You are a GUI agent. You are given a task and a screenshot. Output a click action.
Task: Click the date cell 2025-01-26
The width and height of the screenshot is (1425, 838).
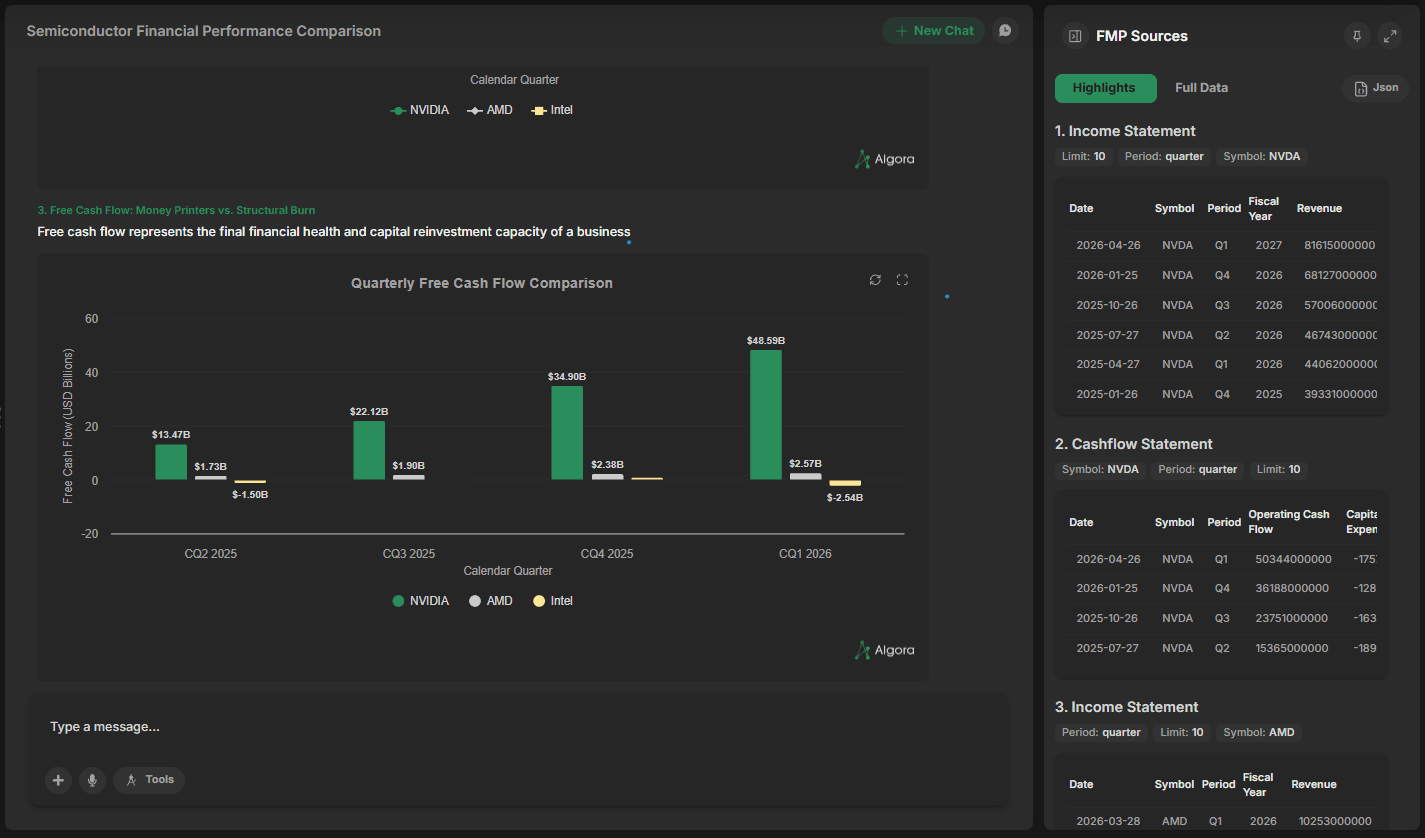(1107, 394)
